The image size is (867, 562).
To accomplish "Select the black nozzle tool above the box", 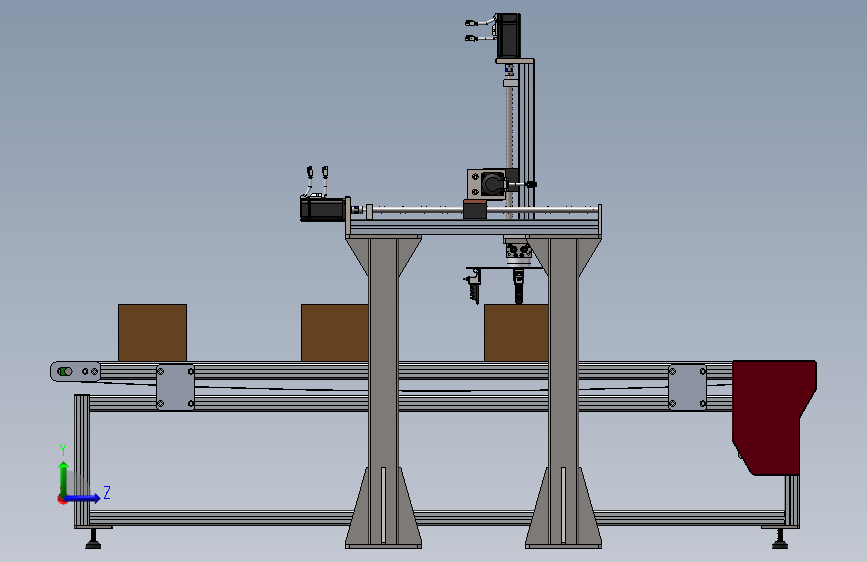I will coord(519,287).
